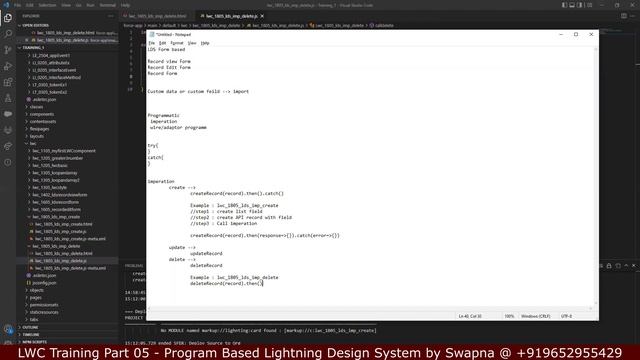Close the lwc_1805_lds_imp_delete.js editor tab

[262, 16]
